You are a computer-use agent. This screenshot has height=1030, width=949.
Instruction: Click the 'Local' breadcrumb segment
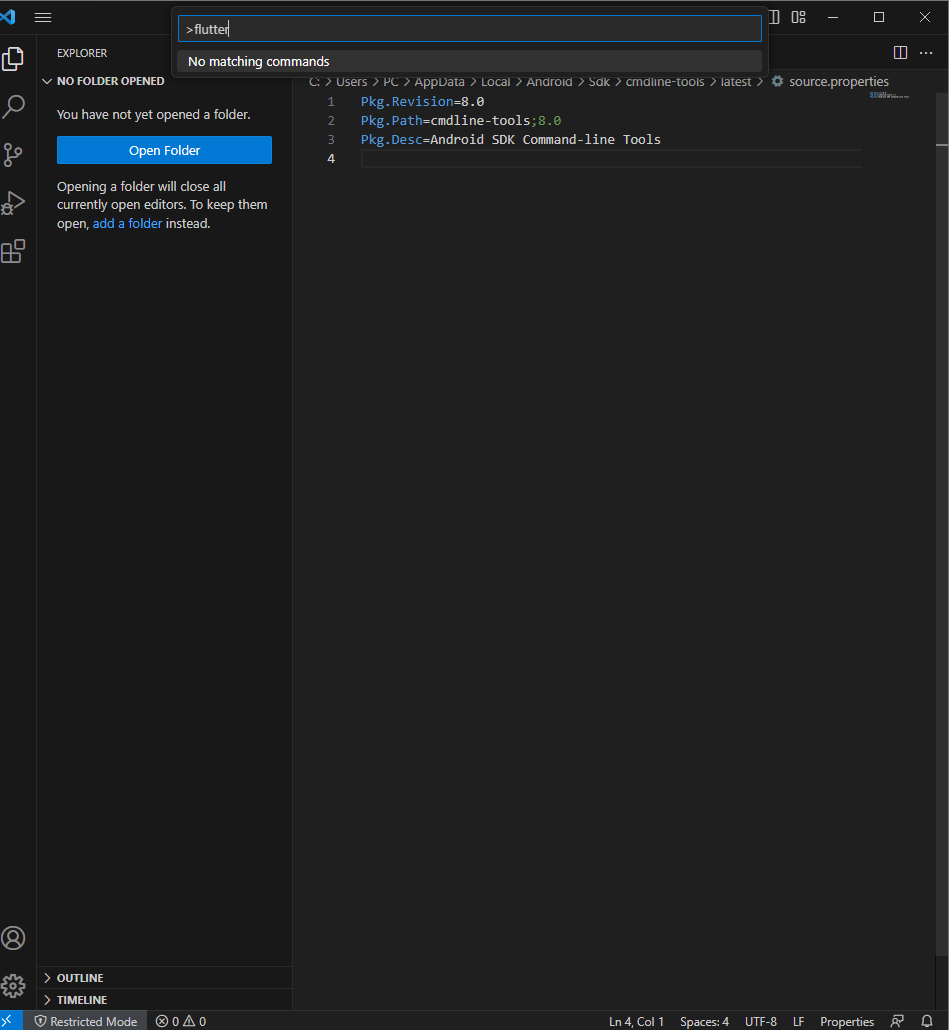495,81
